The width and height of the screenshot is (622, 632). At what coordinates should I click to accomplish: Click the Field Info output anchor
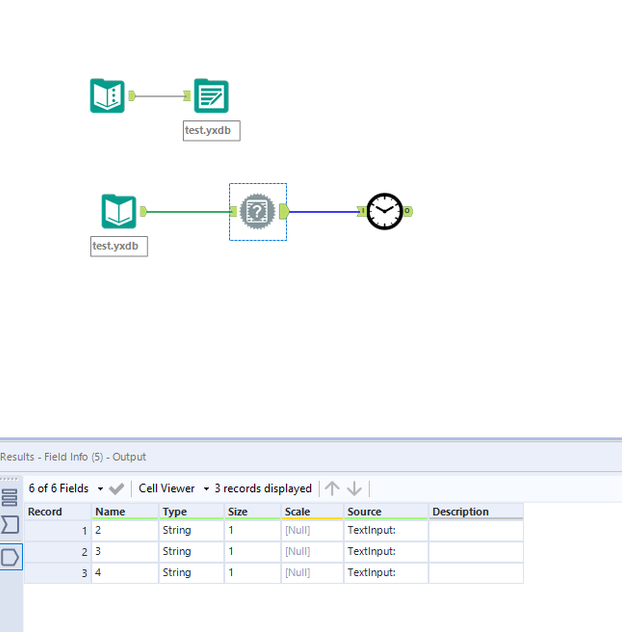[x=284, y=212]
